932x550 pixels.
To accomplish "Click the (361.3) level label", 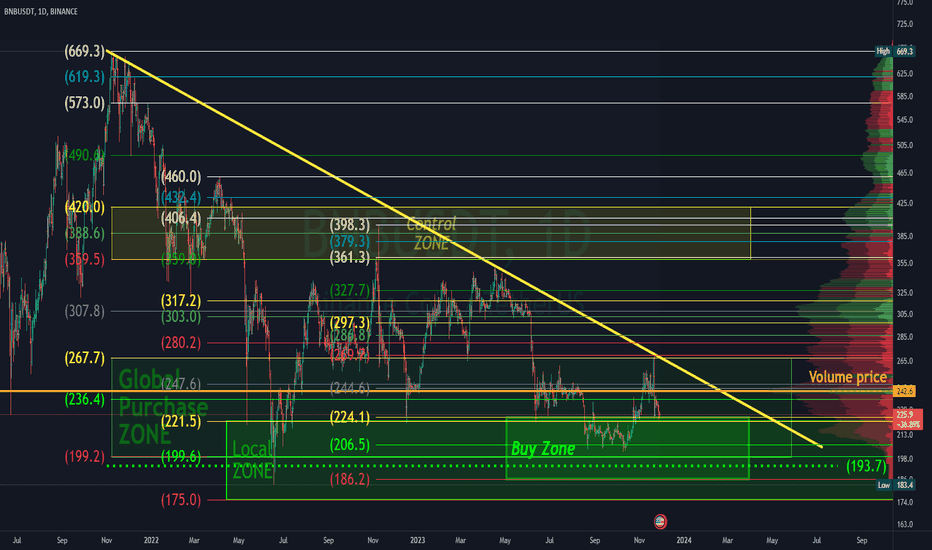I will tap(350, 257).
